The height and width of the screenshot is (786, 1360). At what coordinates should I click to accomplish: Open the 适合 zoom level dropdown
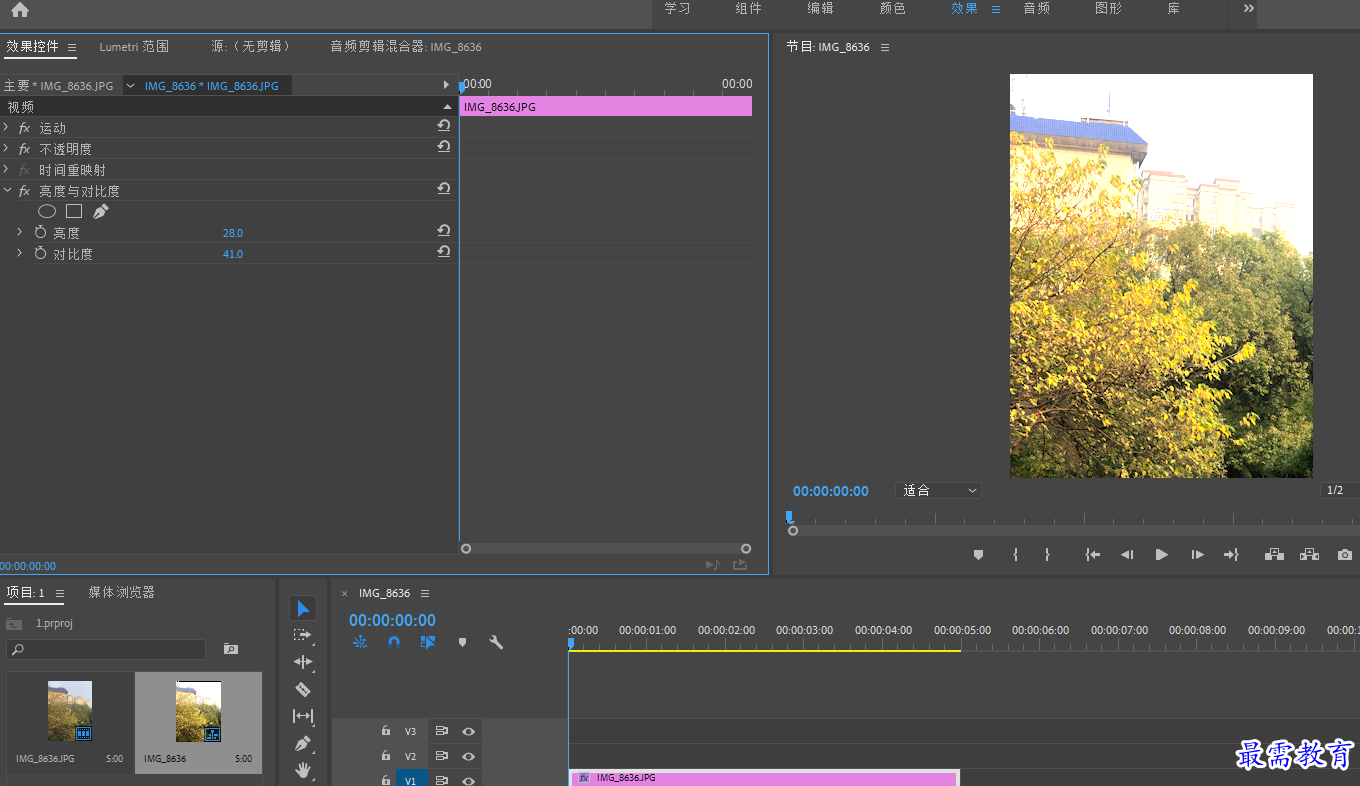[x=939, y=491]
